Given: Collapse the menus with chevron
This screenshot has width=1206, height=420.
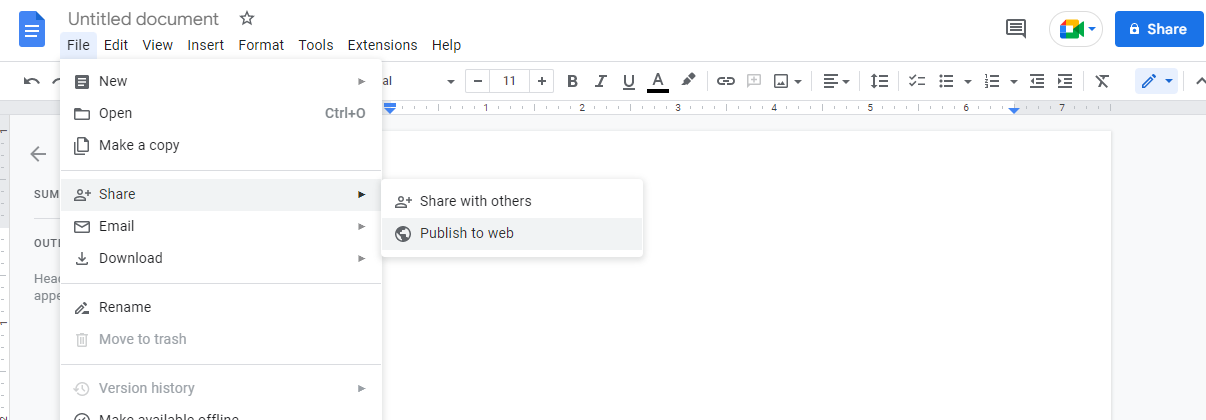Looking at the screenshot, I should [1200, 81].
